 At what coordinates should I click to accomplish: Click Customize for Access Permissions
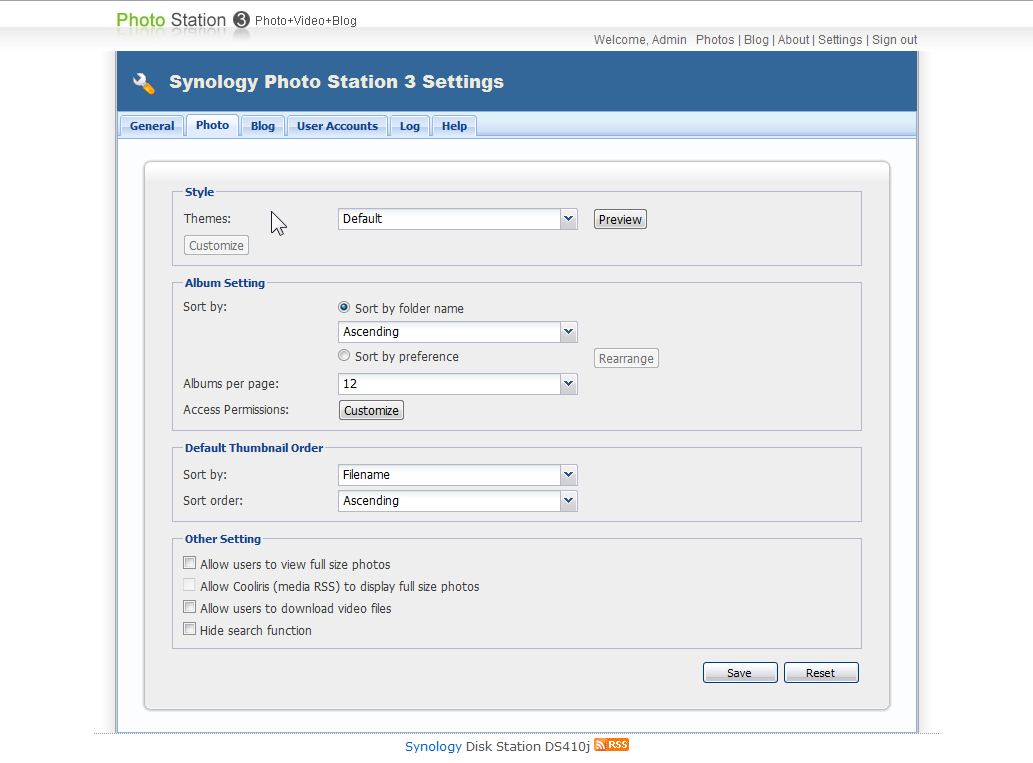371,410
